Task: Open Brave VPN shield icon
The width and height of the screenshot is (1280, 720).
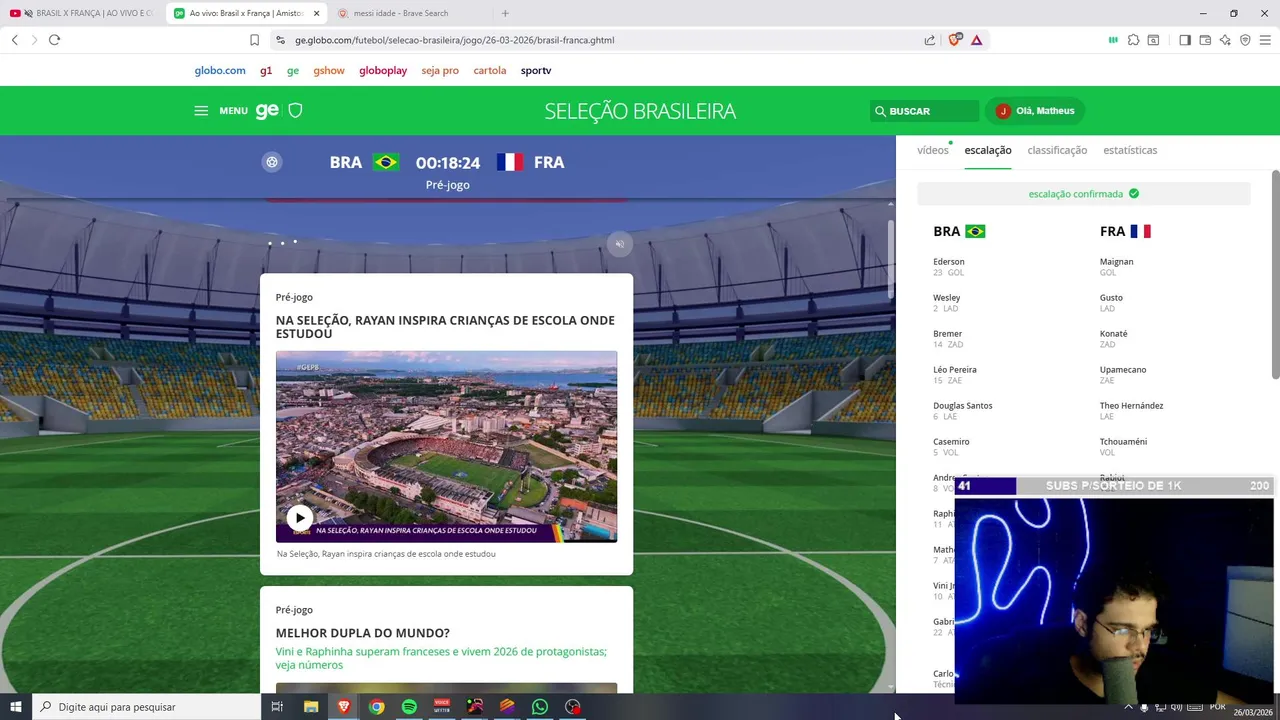Action: (x=1245, y=40)
